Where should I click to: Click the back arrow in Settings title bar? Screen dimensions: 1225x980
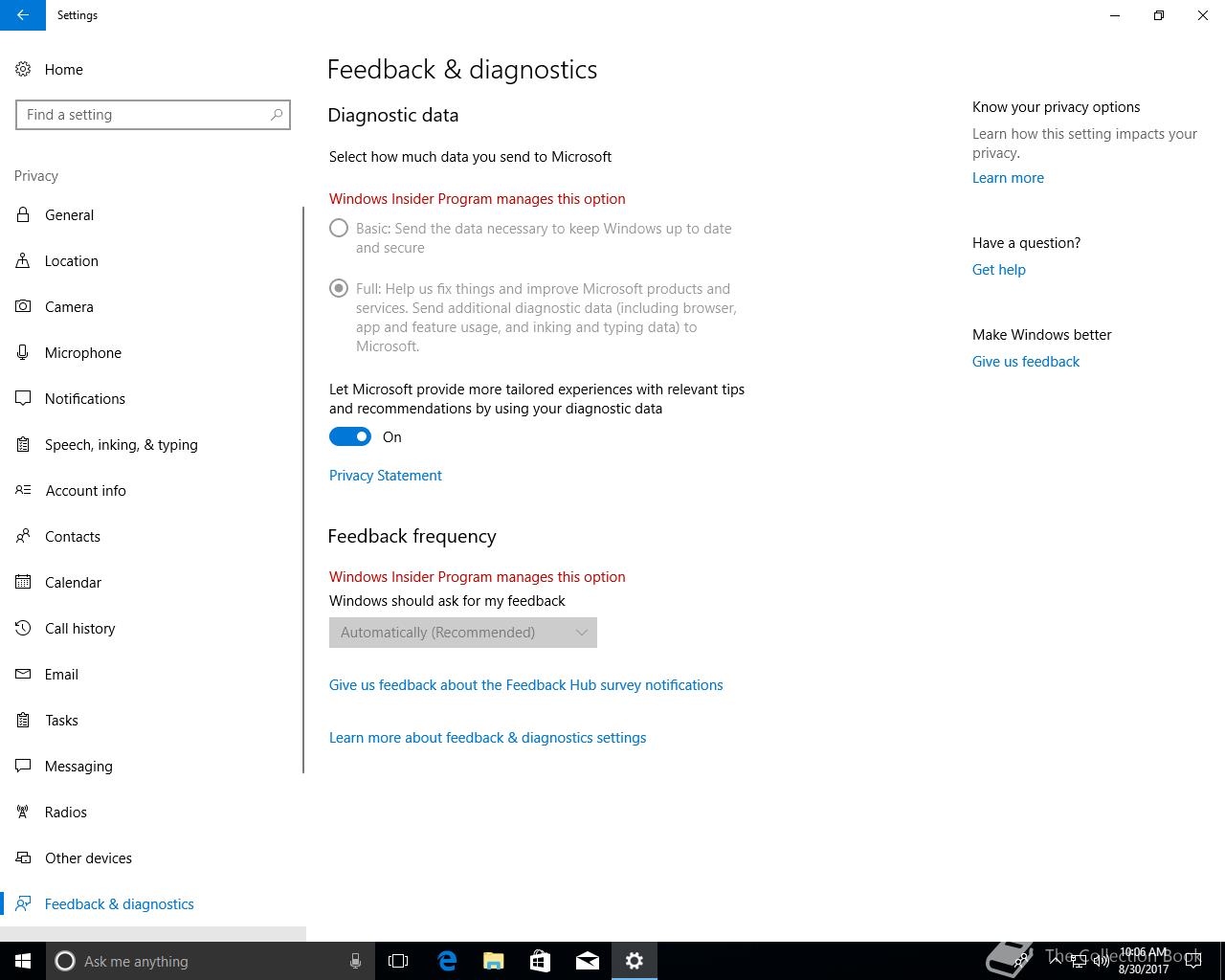point(23,15)
